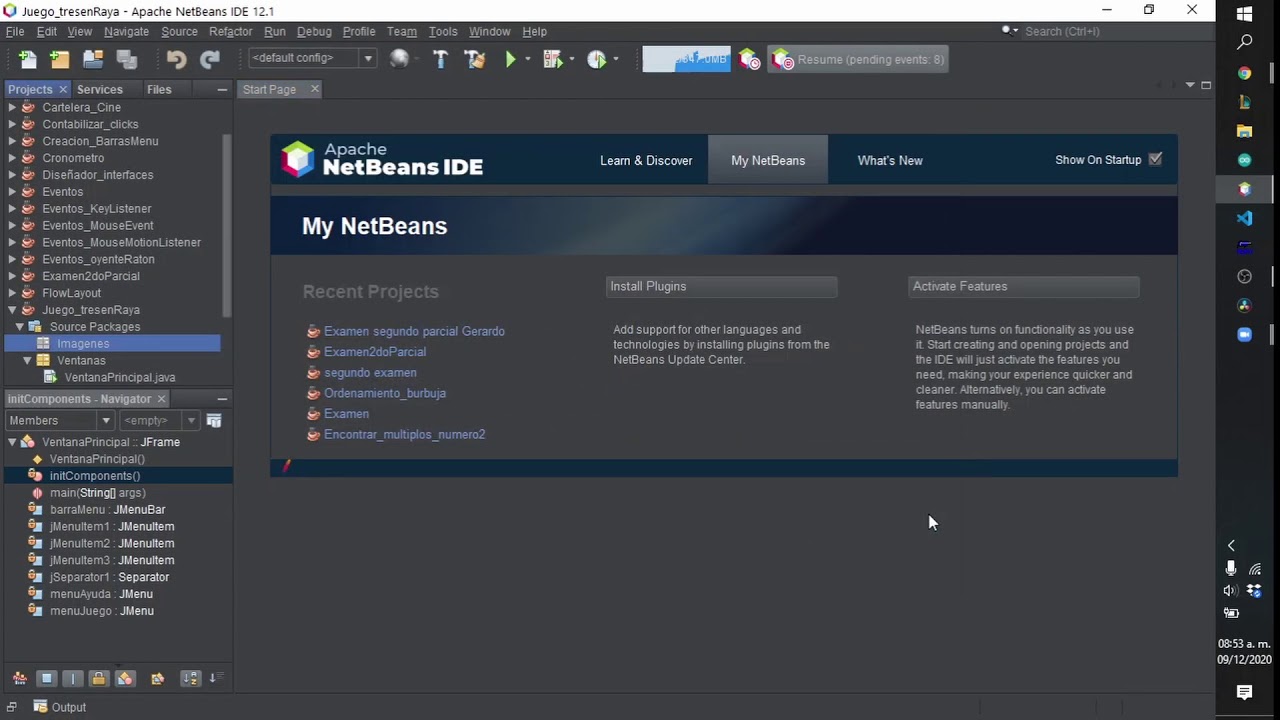
Task: Open Visual Studio Code from taskbar
Action: [x=1244, y=218]
